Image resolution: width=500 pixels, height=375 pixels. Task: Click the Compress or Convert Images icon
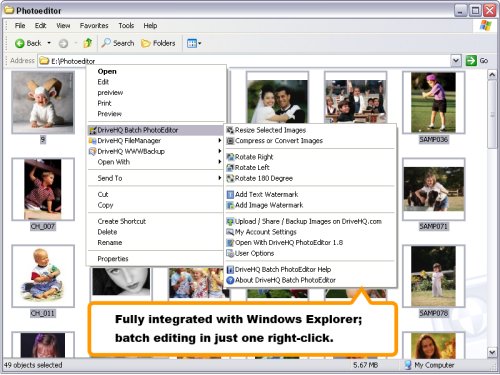click(230, 141)
